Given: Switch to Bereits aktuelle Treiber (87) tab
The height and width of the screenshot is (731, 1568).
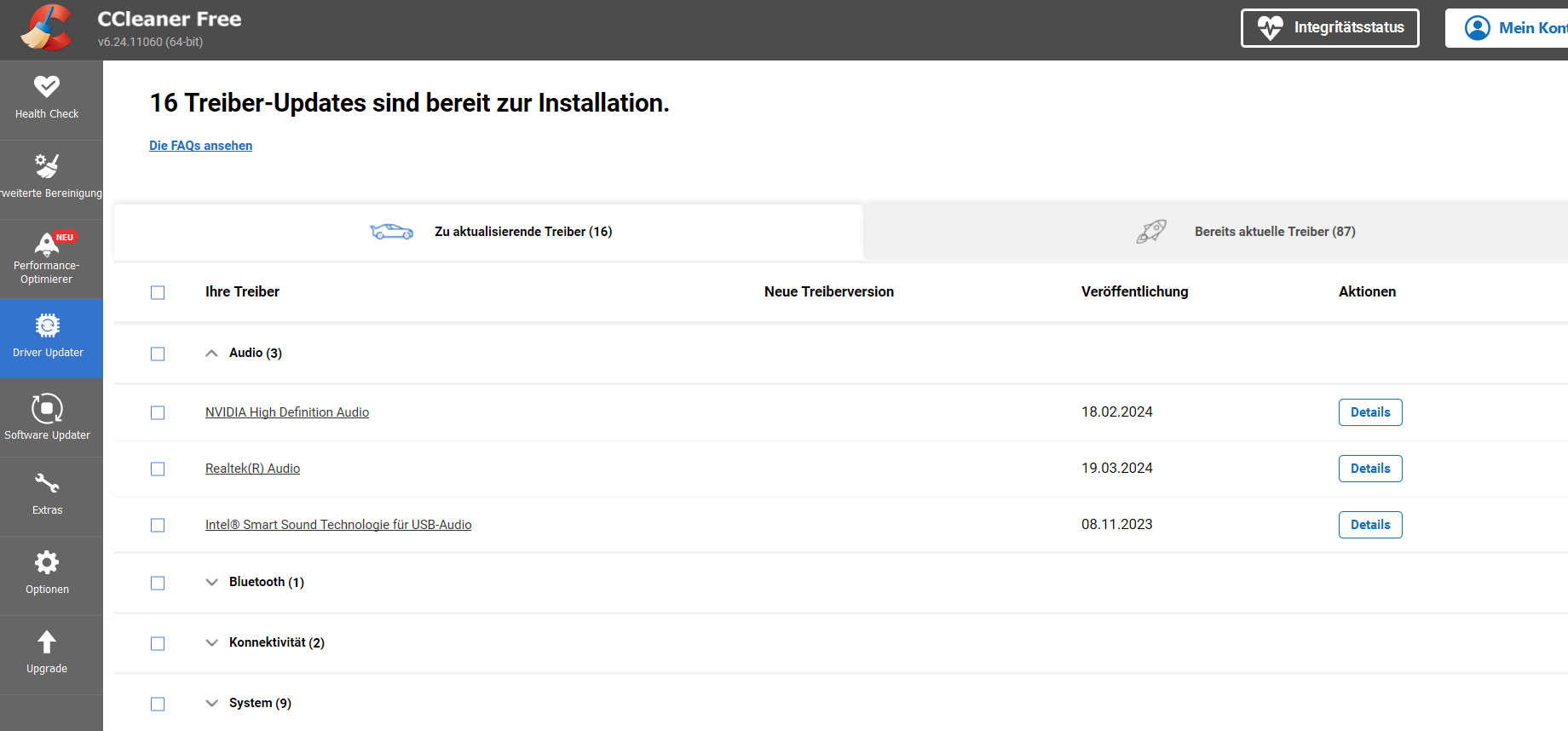Looking at the screenshot, I should click(x=1274, y=232).
